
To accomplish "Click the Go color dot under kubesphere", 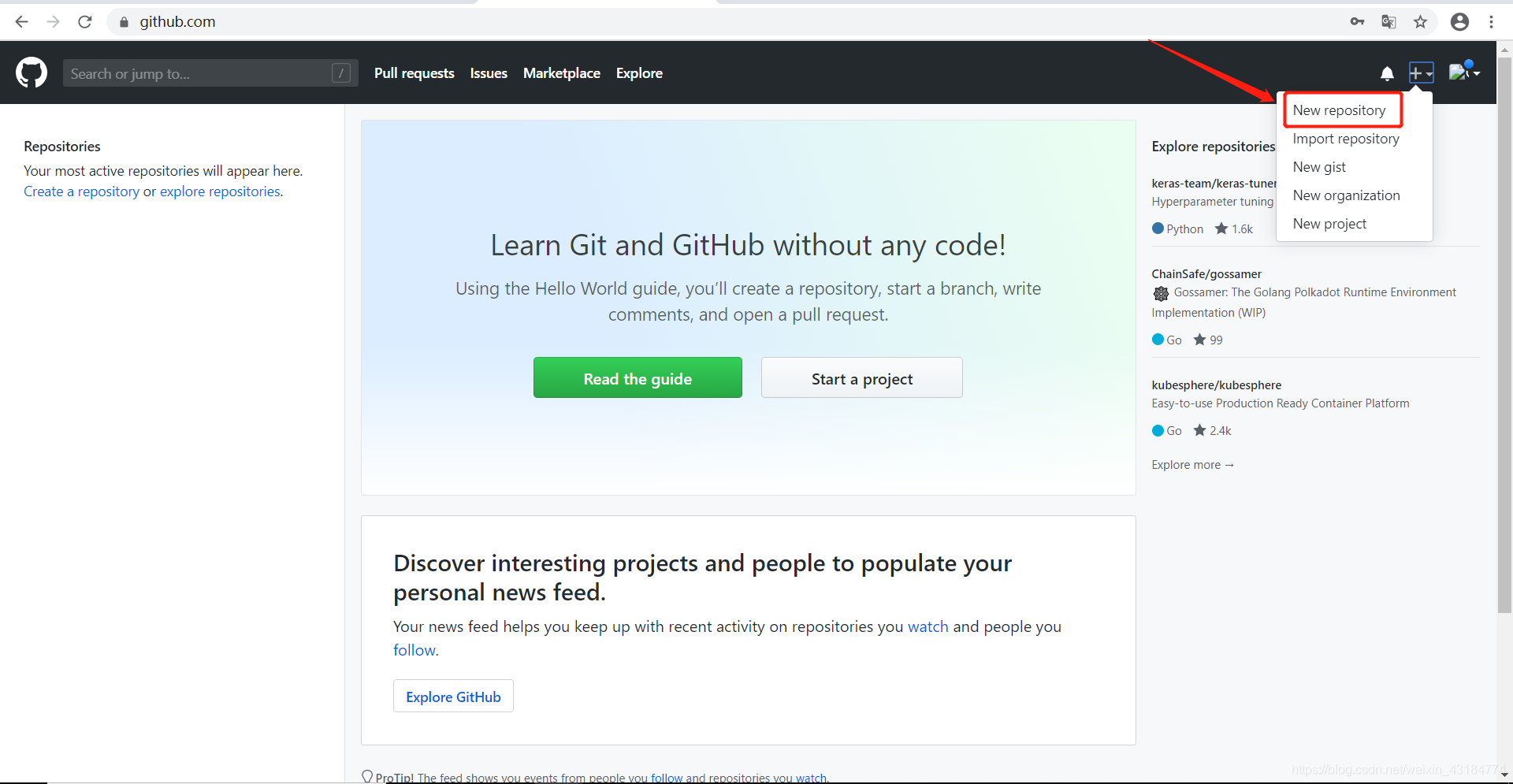I will pyautogui.click(x=1158, y=430).
